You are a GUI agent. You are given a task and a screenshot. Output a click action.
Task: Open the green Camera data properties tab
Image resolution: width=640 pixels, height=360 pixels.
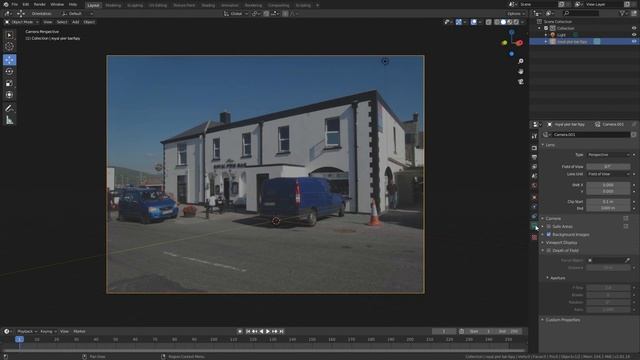click(x=534, y=226)
